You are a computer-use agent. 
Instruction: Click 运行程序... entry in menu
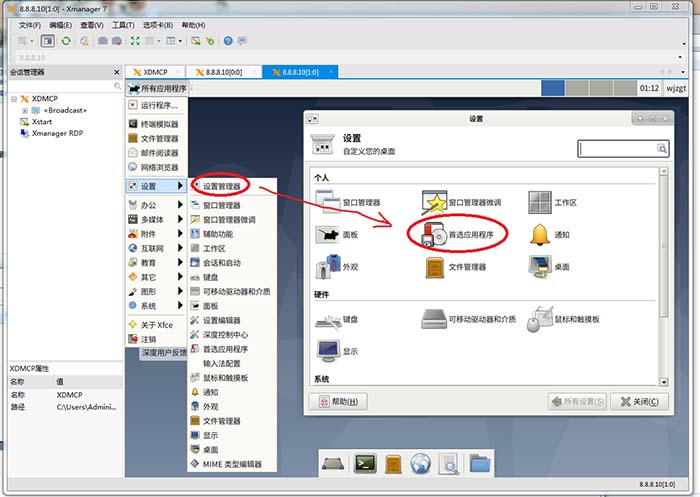(x=157, y=105)
